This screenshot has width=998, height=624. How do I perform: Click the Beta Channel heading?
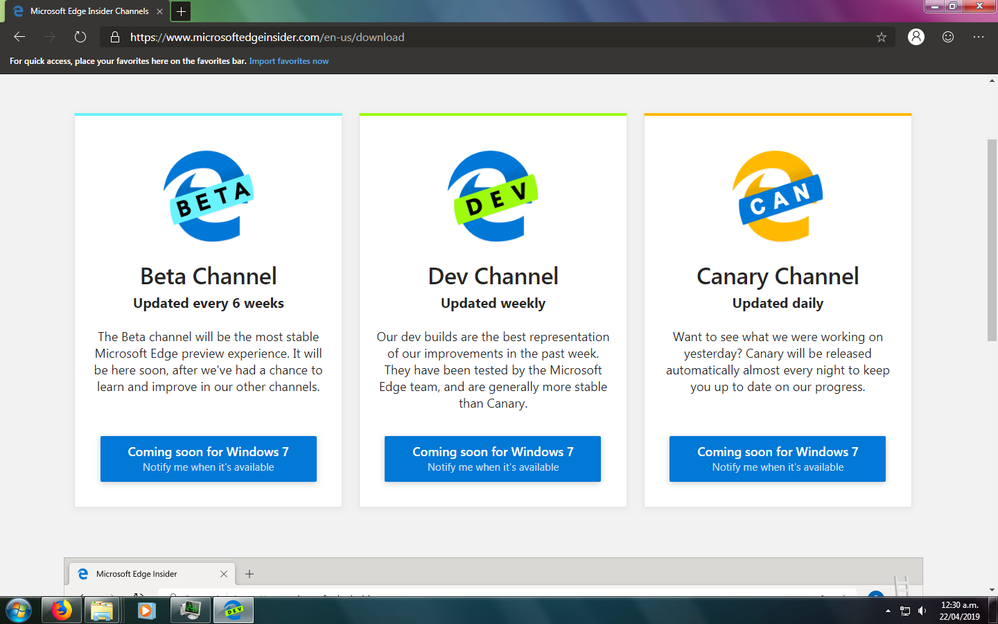[x=208, y=276]
